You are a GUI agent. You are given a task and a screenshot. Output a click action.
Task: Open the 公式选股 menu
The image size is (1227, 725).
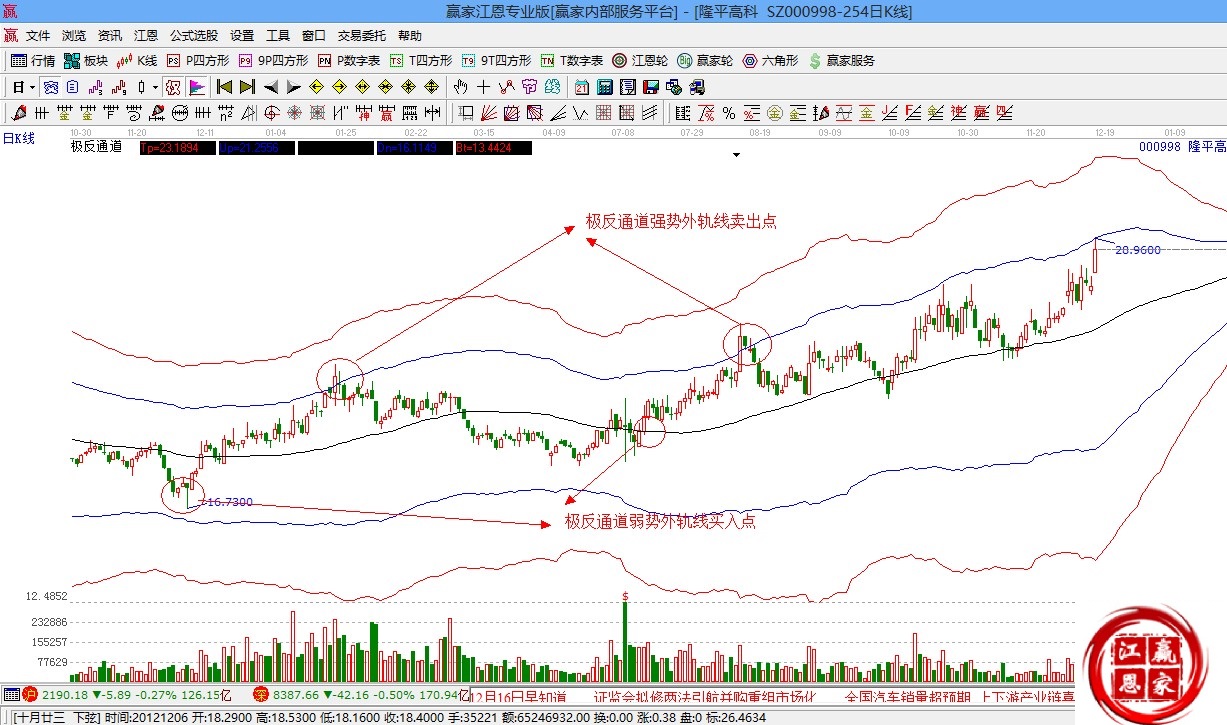193,35
